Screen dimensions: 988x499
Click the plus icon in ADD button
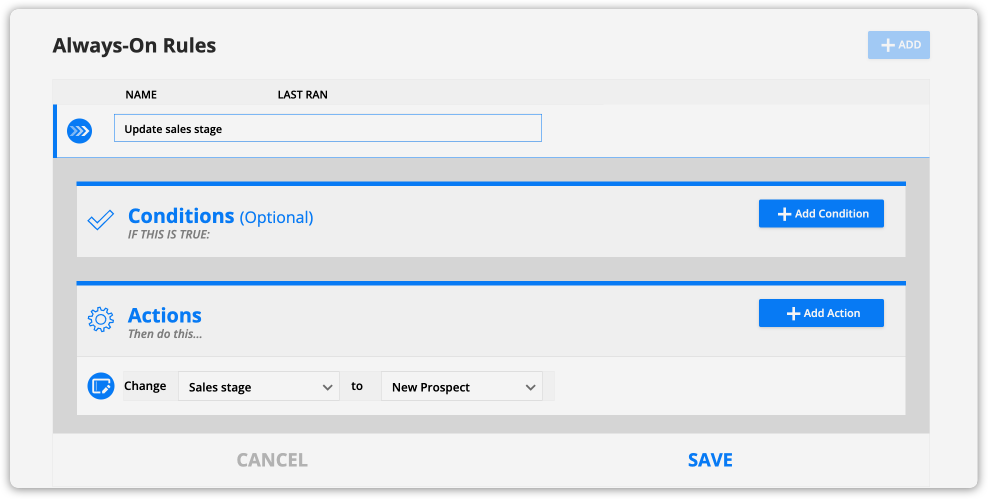(888, 45)
